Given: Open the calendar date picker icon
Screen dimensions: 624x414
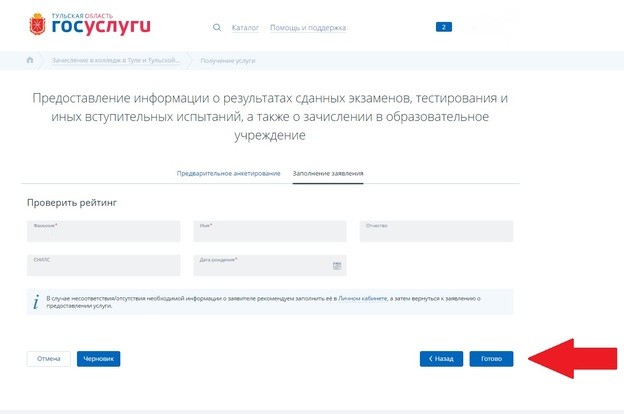Looking at the screenshot, I should 337,266.
